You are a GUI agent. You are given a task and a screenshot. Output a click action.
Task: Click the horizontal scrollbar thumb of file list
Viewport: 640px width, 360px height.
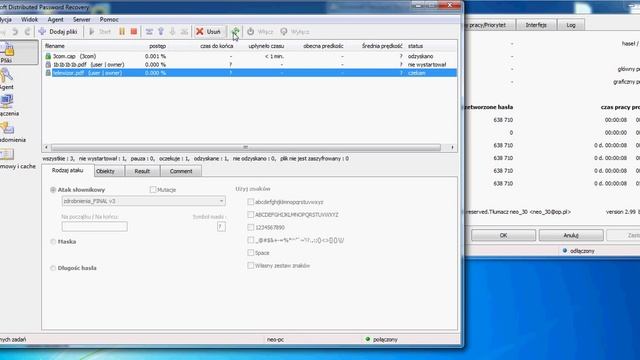pos(246,147)
